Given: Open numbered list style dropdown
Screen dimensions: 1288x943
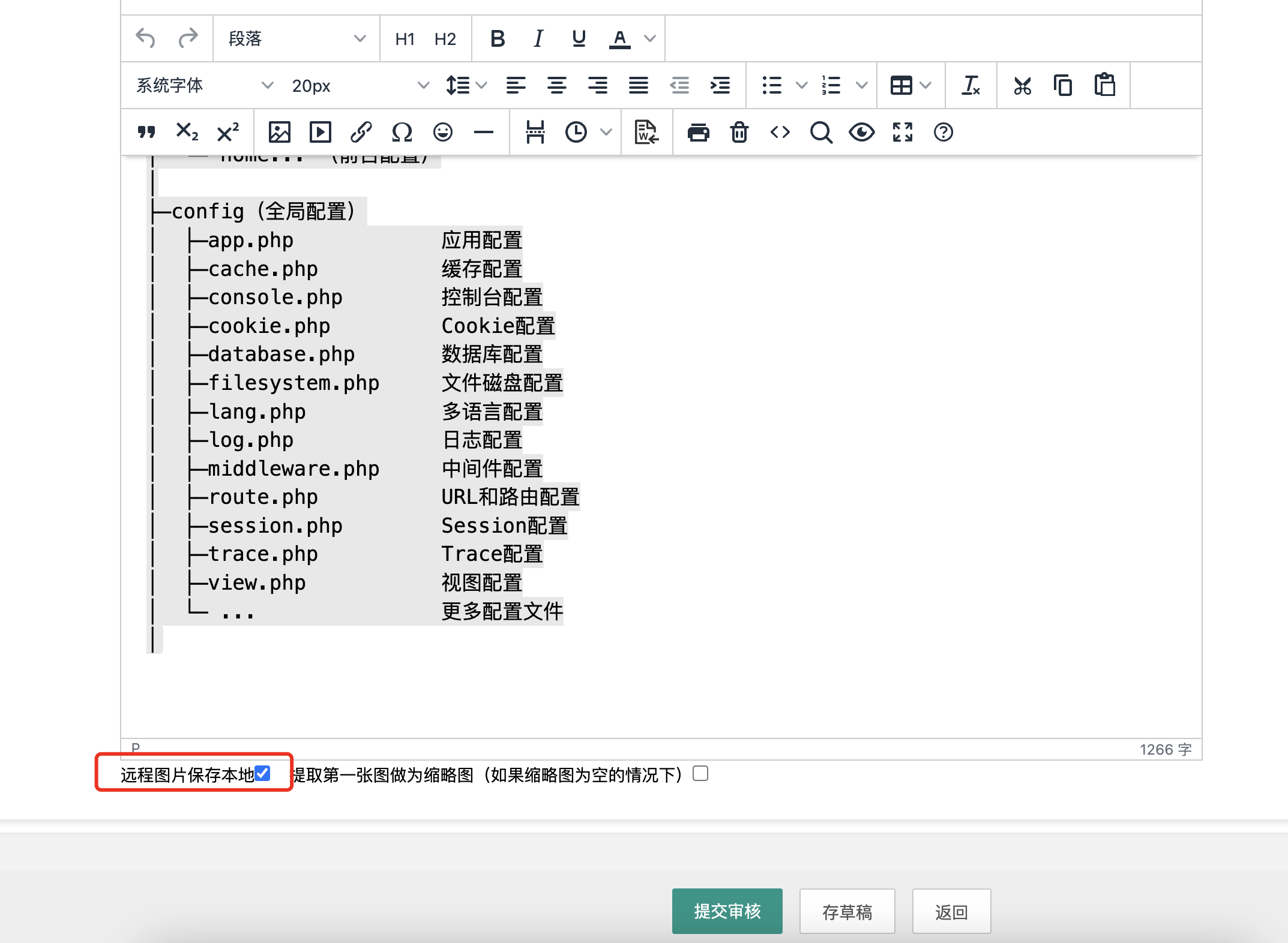Looking at the screenshot, I should tap(861, 86).
